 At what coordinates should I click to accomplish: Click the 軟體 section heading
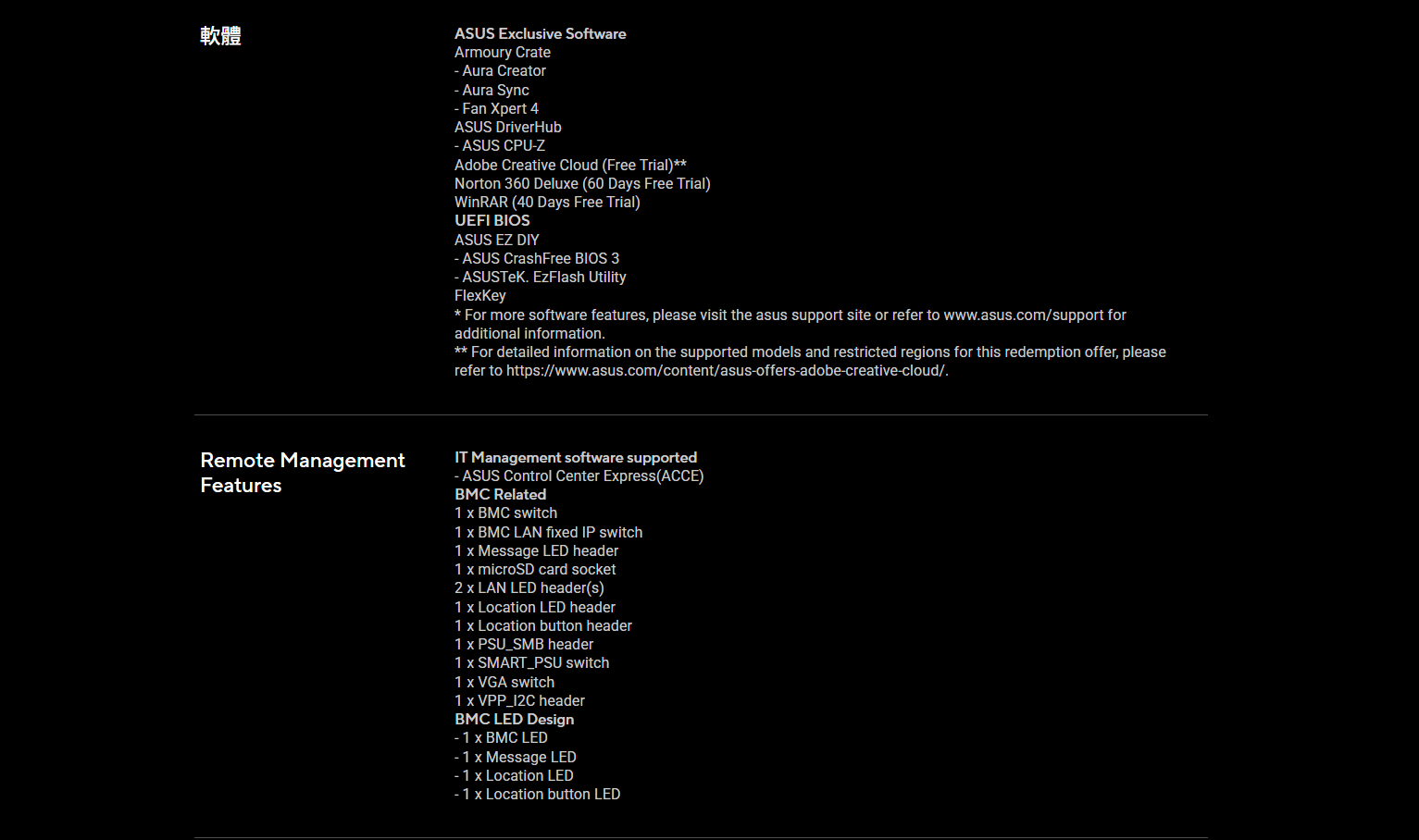click(x=220, y=36)
